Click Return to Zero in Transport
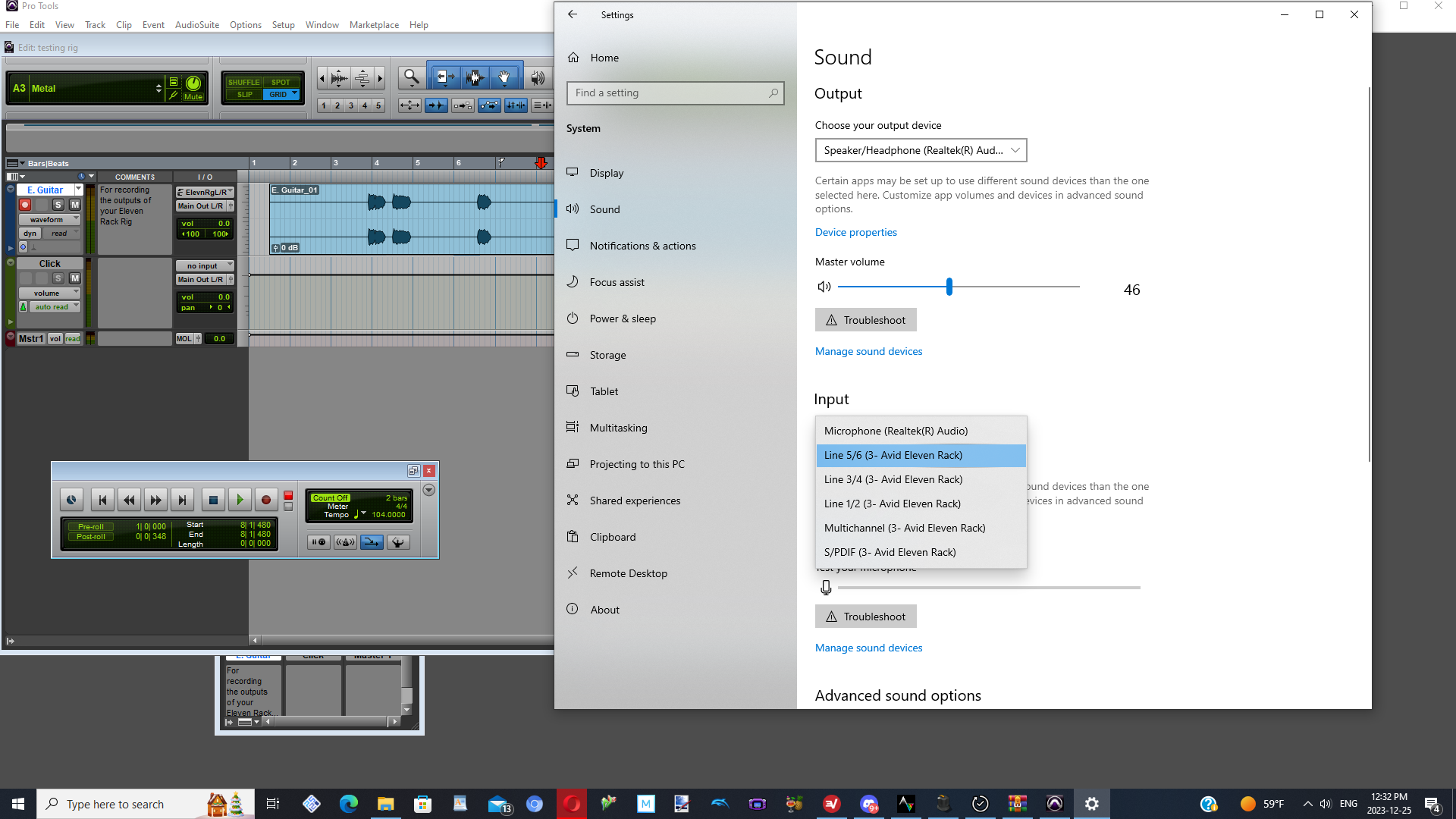The image size is (1456, 819). [x=102, y=500]
